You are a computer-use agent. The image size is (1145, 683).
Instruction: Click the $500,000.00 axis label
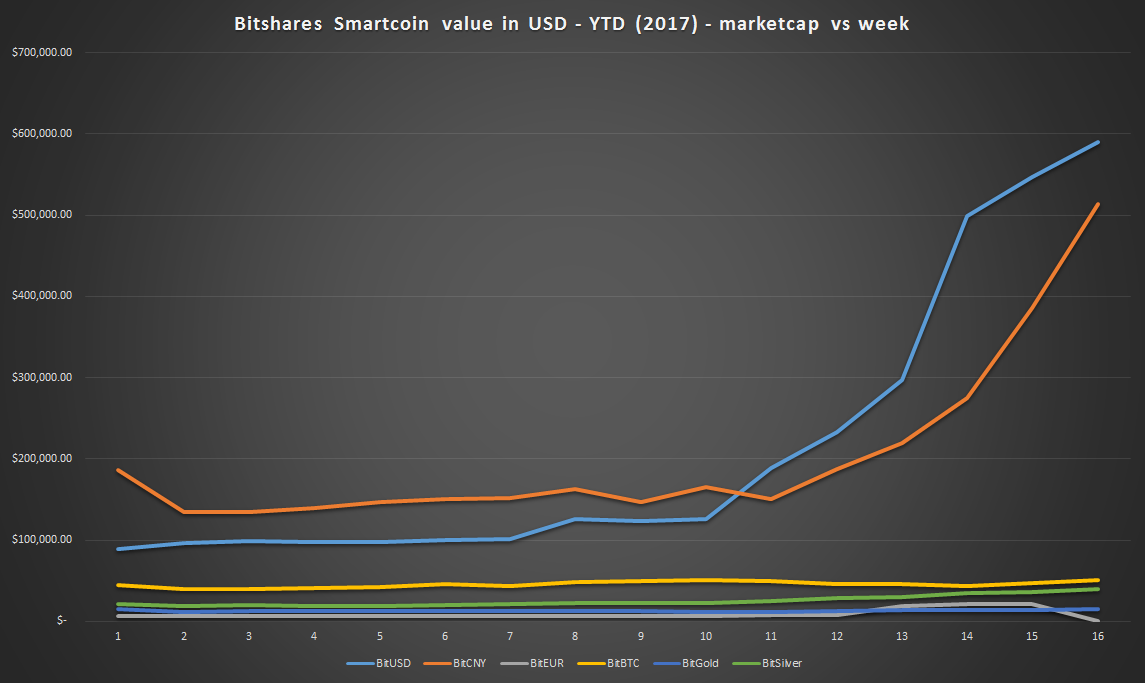point(42,215)
